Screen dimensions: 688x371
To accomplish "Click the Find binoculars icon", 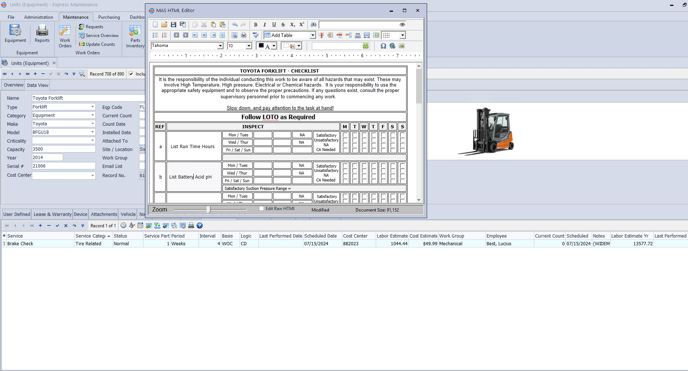I will coord(313,25).
